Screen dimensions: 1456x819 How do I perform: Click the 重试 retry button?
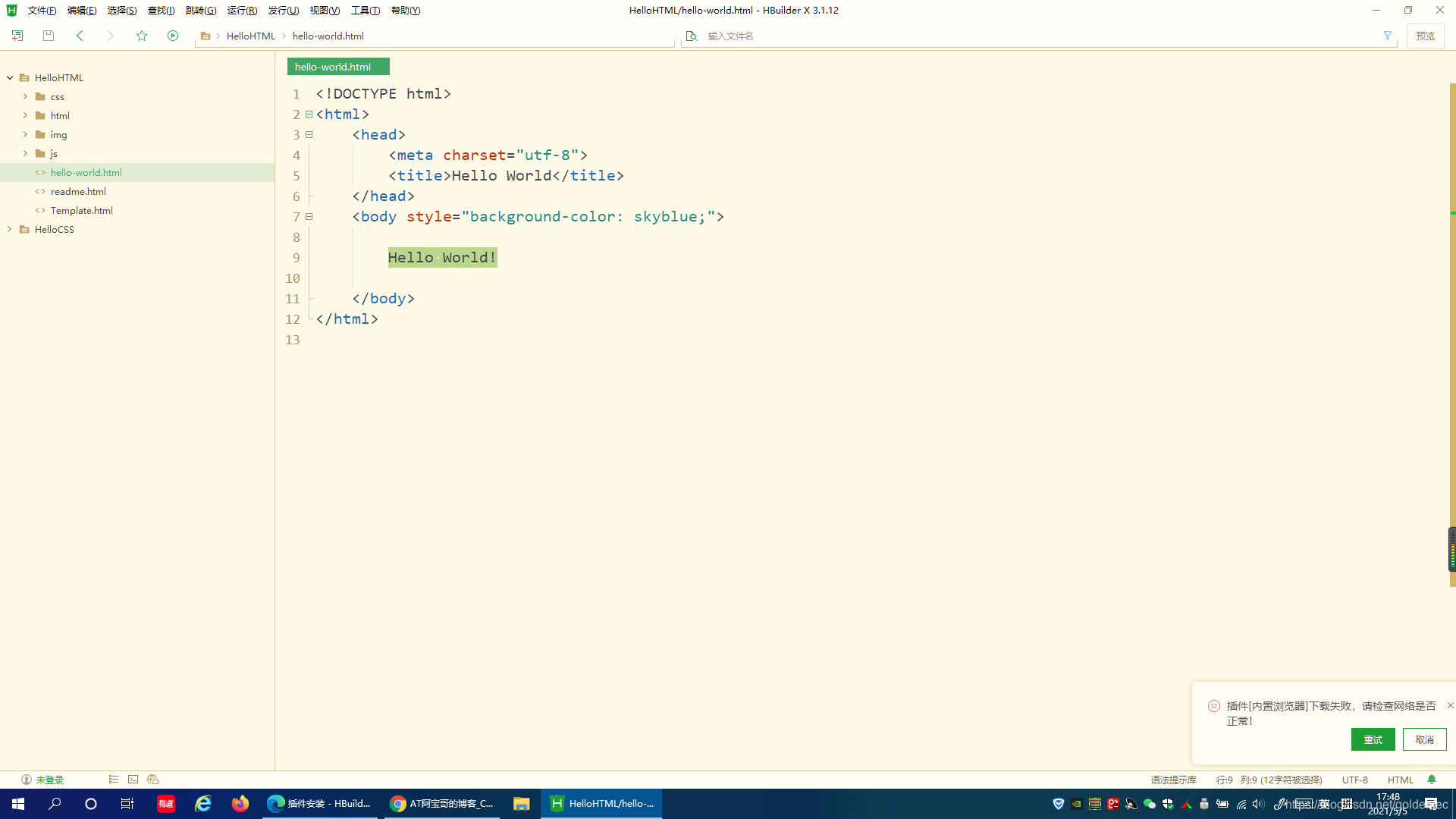1373,739
